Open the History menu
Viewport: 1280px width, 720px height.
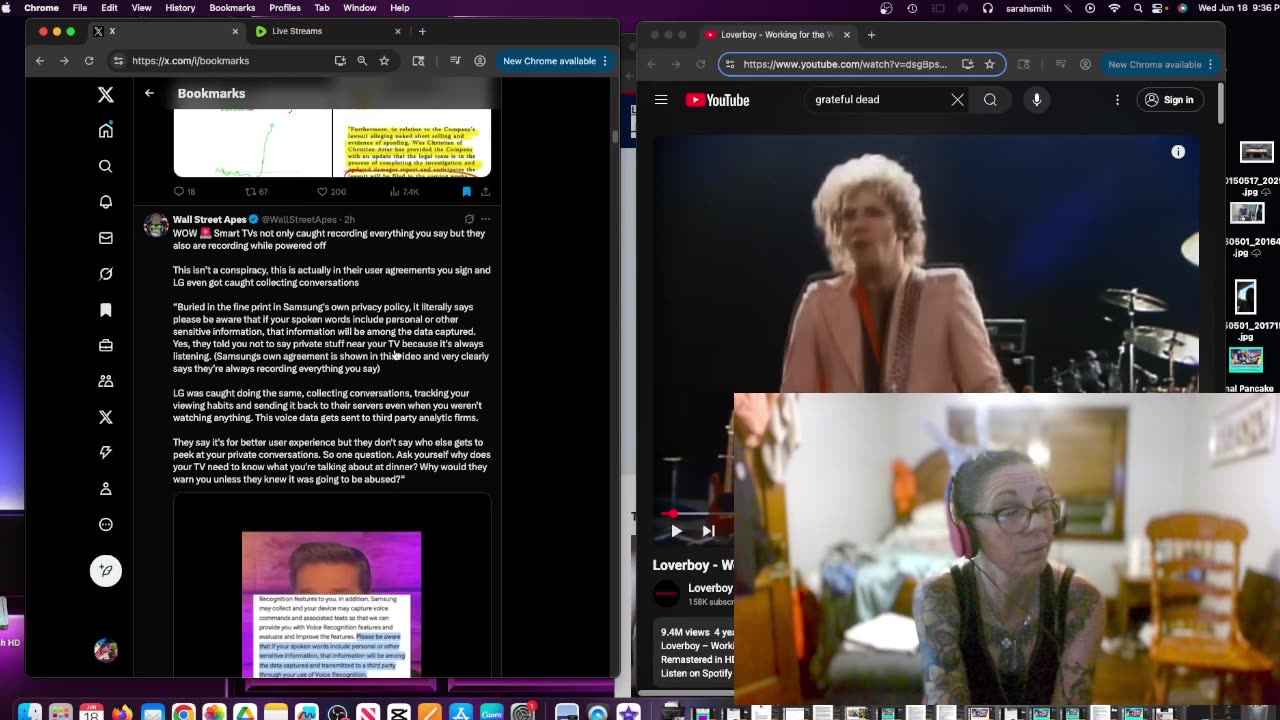[180, 8]
